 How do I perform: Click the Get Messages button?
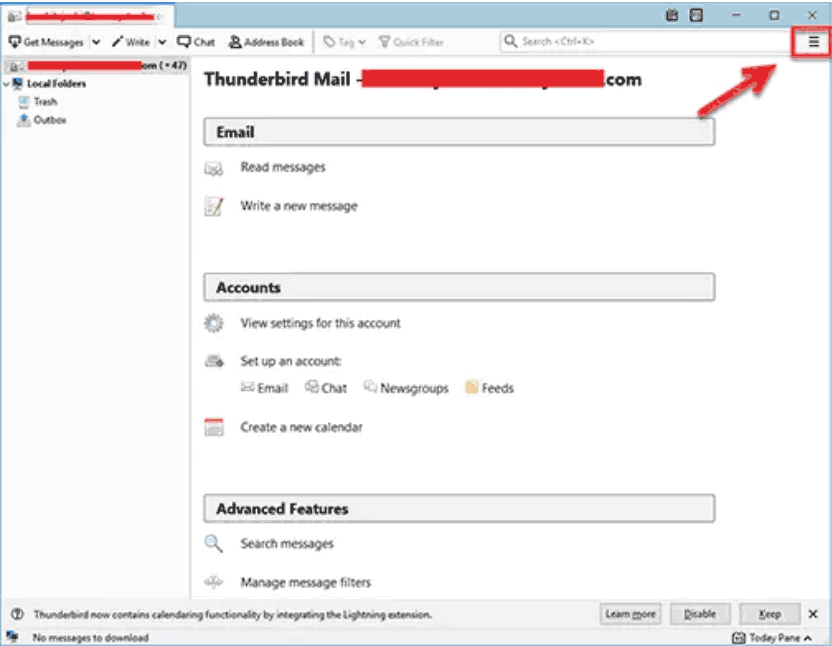pyautogui.click(x=46, y=42)
